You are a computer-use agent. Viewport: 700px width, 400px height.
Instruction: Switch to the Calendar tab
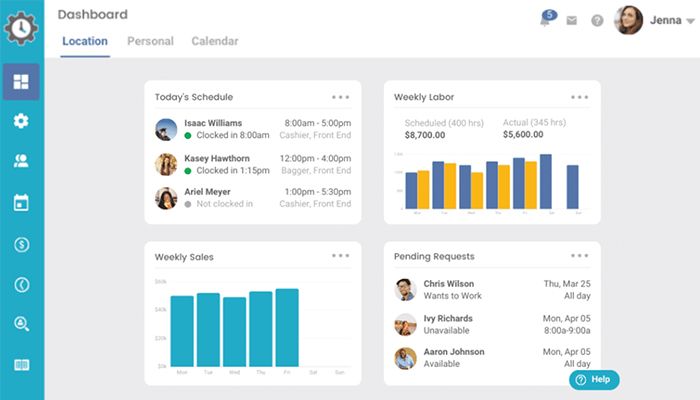click(215, 41)
